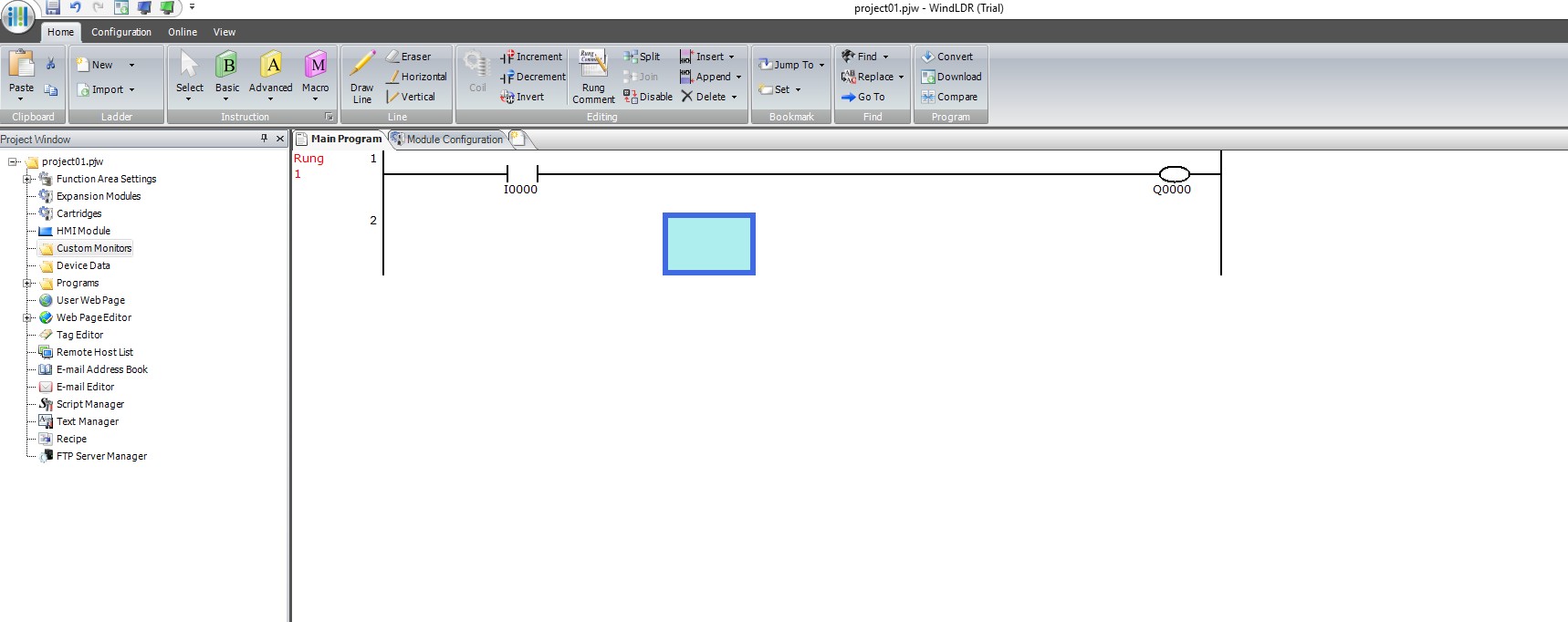Click the Save icon in quick access toolbar
The width and height of the screenshot is (1568, 622).
pyautogui.click(x=53, y=7)
